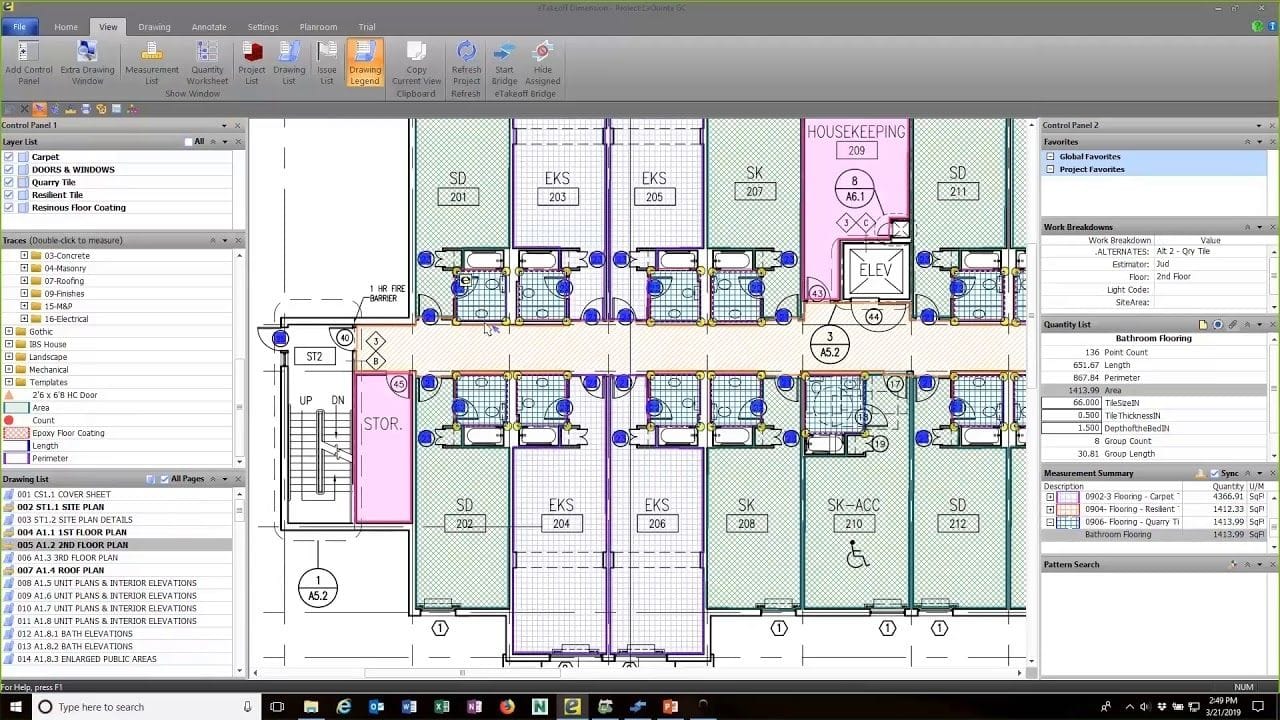The image size is (1280, 720).
Task: Expand 0902-3 Flooring Carpet measurement row
Action: click(x=1050, y=497)
